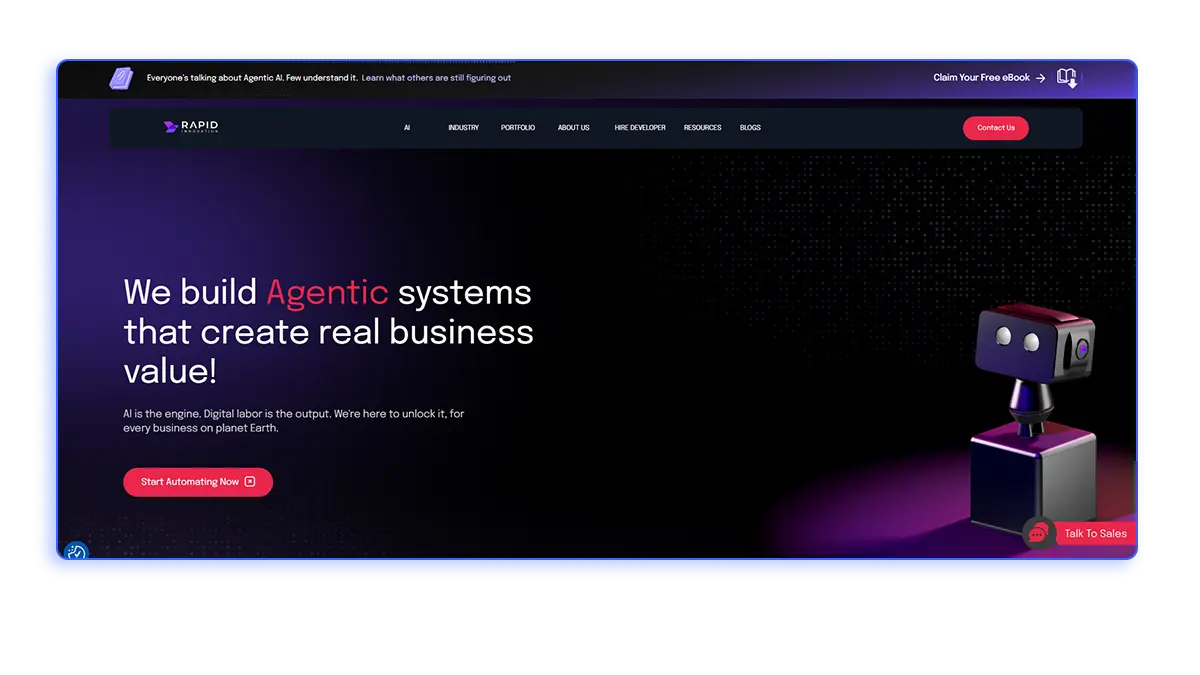Click the Claim Your Free eBook link
Screen dimensions: 1200x675
[x=981, y=78]
